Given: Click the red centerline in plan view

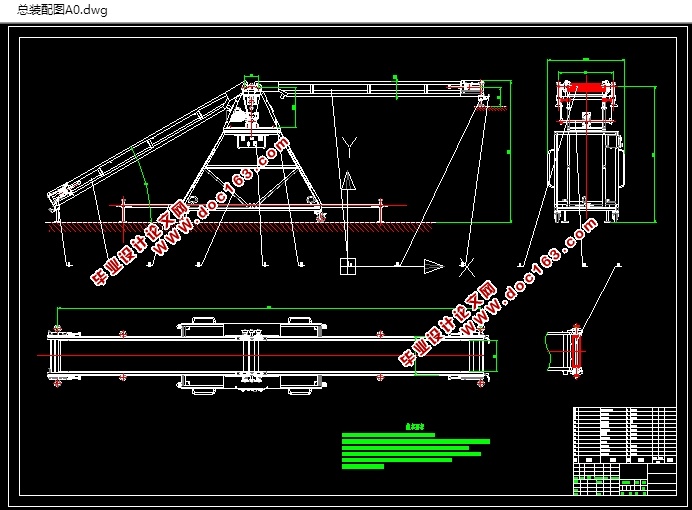Looking at the screenshot, I should pyautogui.click(x=265, y=355).
